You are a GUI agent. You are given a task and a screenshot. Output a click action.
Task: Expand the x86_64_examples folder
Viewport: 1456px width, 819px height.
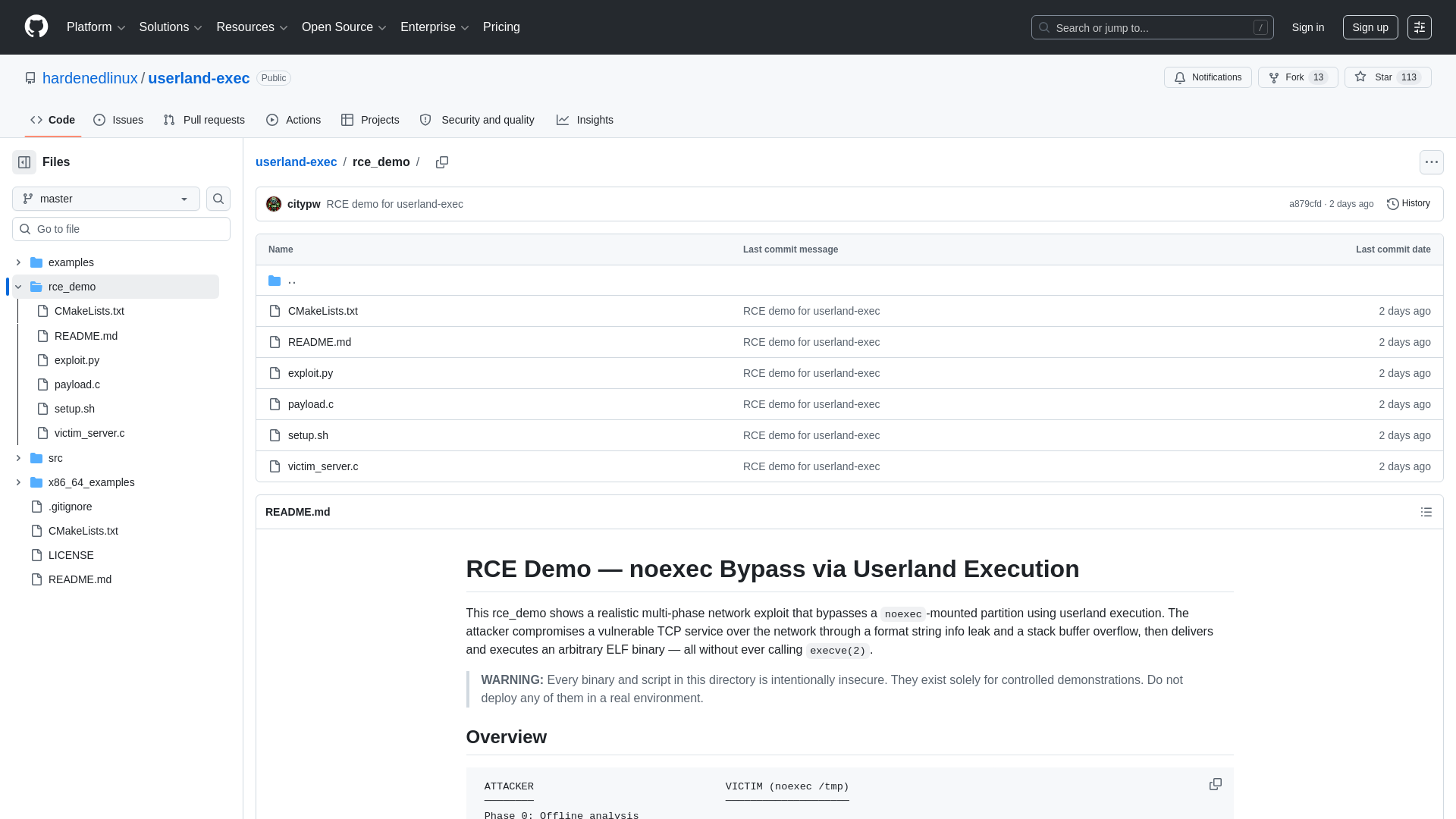coord(18,482)
